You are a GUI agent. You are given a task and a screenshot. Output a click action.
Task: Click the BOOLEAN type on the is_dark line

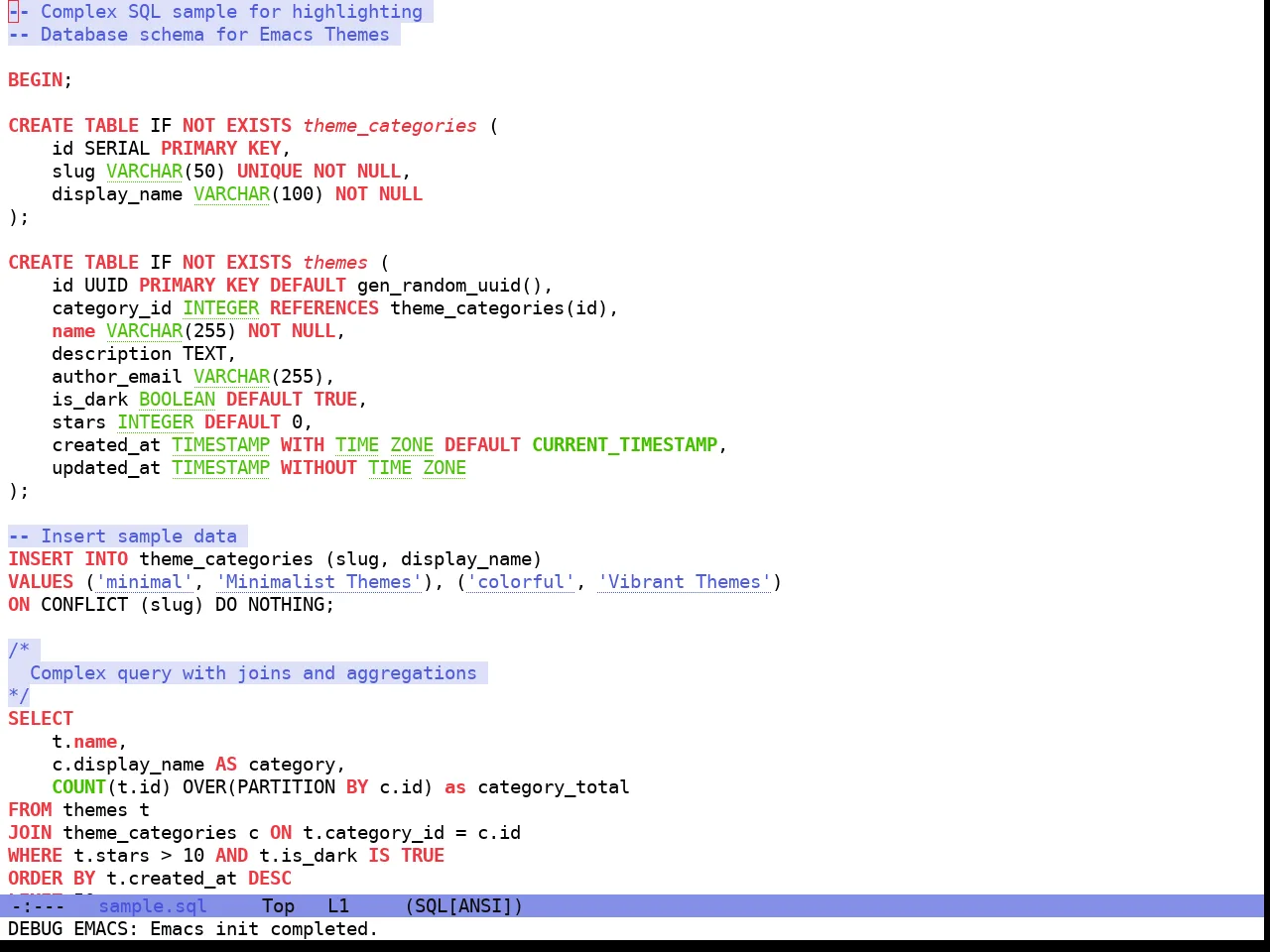point(177,400)
